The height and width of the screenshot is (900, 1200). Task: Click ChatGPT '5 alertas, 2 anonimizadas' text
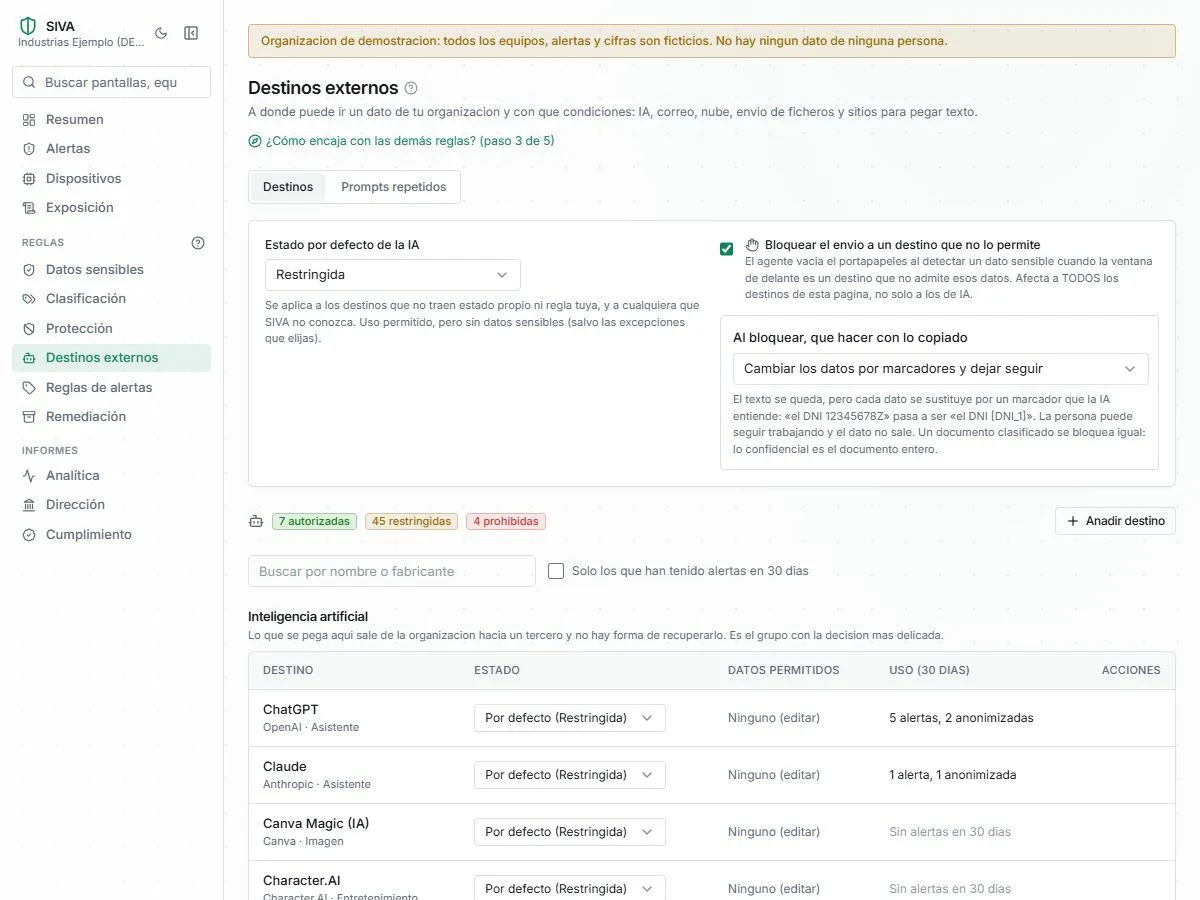(961, 718)
